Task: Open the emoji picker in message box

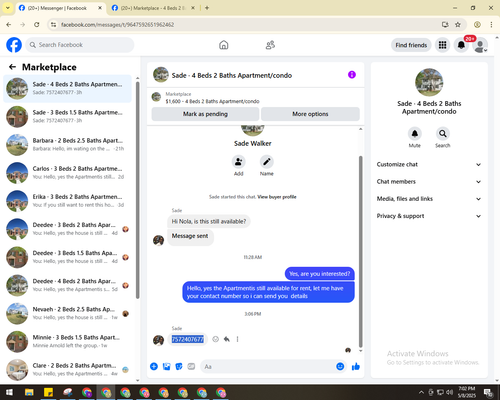Action: 340,366
